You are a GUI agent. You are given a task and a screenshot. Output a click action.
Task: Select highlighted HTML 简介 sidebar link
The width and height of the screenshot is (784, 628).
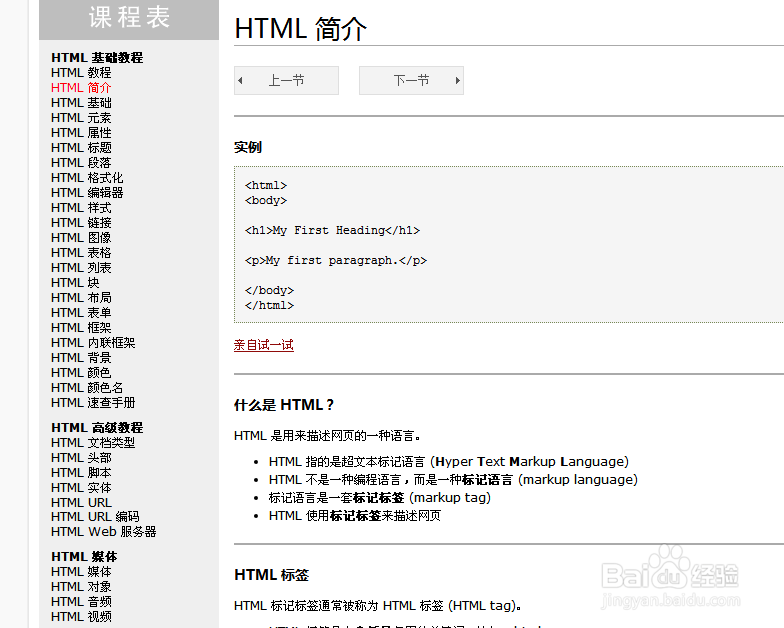(x=81, y=88)
